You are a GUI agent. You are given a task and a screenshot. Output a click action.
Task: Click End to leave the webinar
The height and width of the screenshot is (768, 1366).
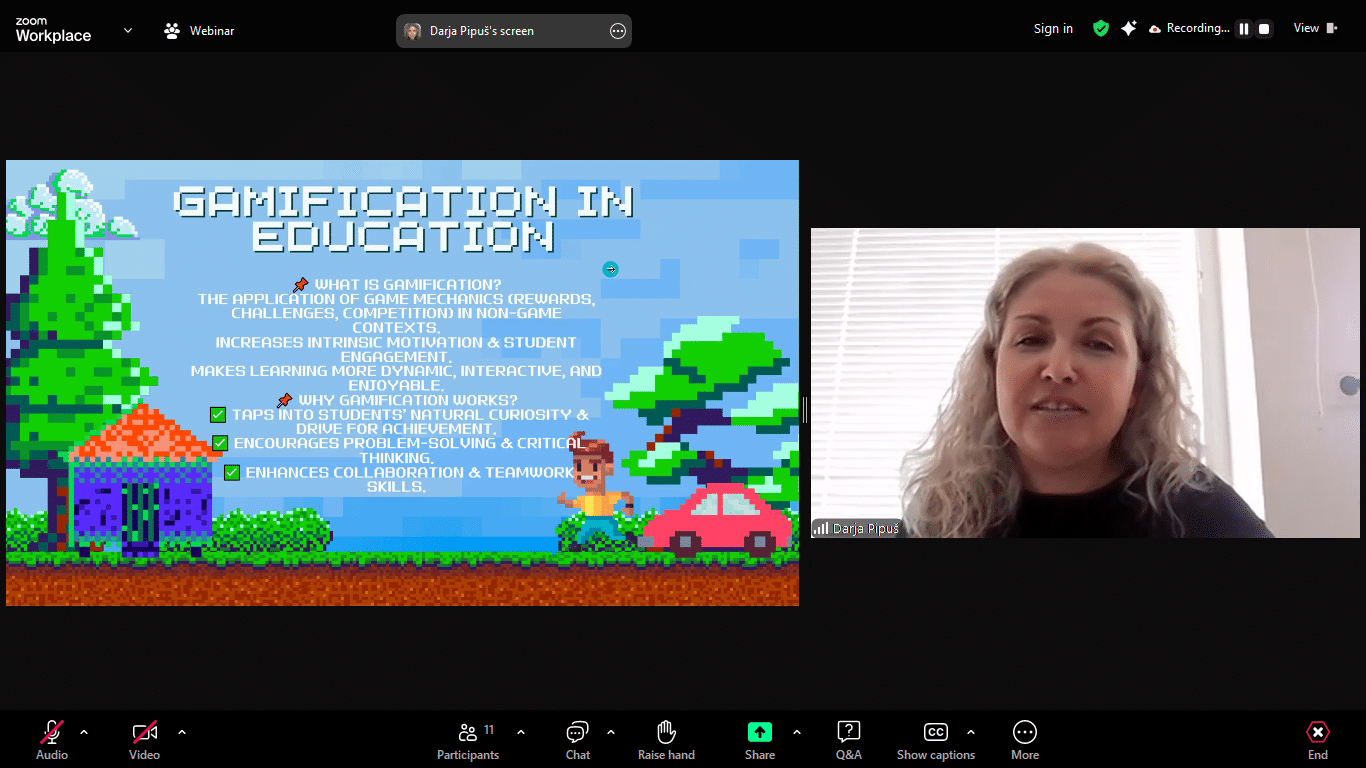[1317, 740]
